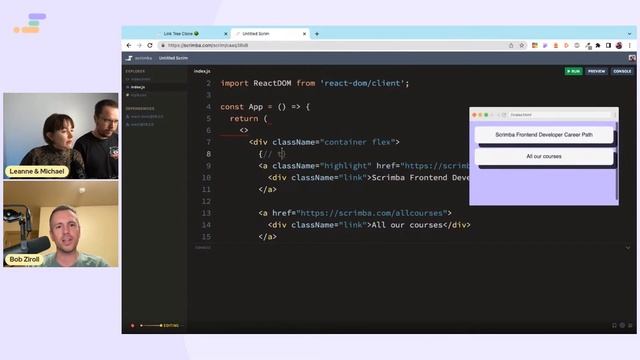Click code line 13 allcourses href
Image resolution: width=640 pixels, height=360 pixels.
355,213
